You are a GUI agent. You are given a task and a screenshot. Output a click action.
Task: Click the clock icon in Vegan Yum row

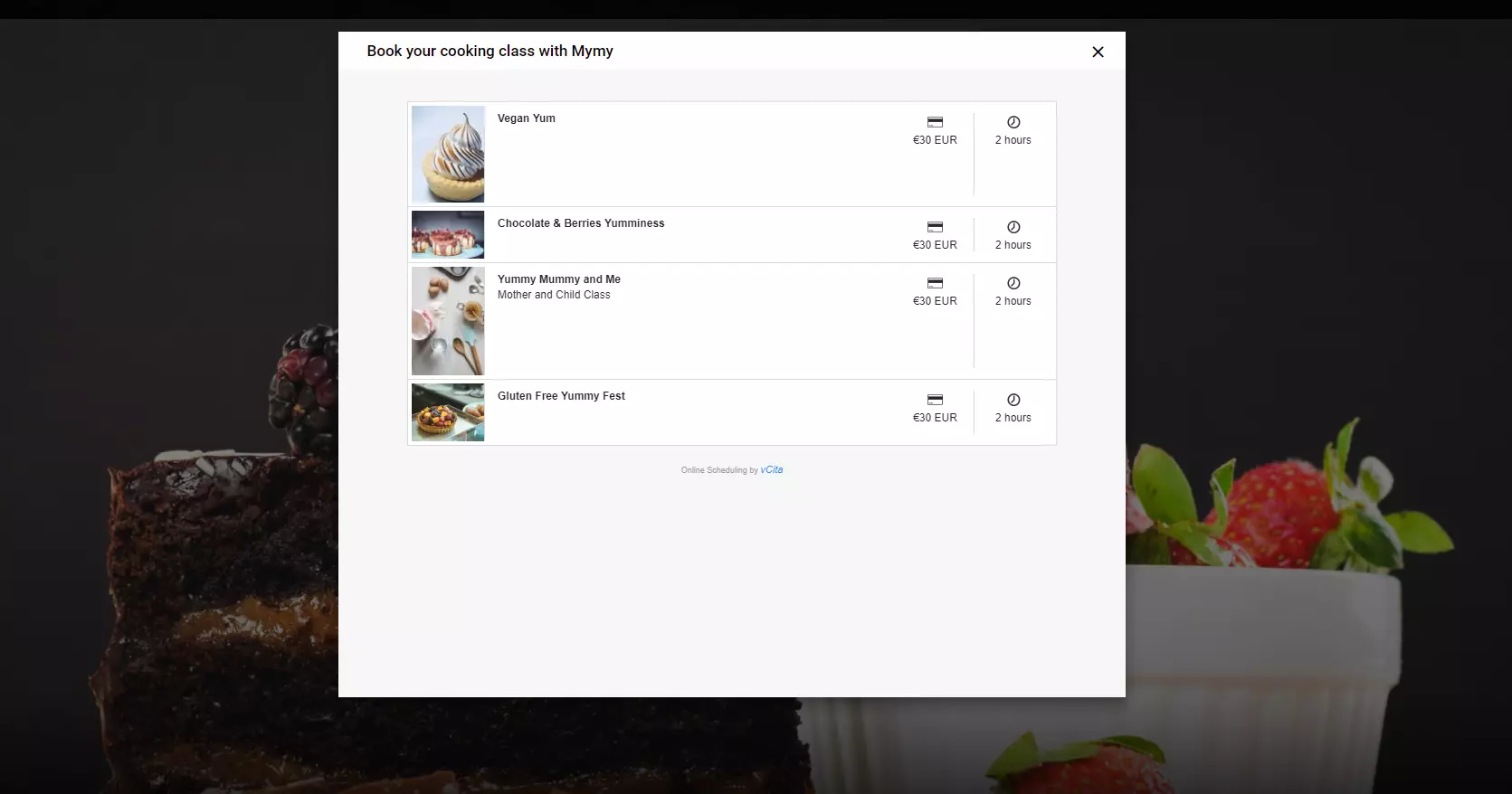click(1013, 122)
